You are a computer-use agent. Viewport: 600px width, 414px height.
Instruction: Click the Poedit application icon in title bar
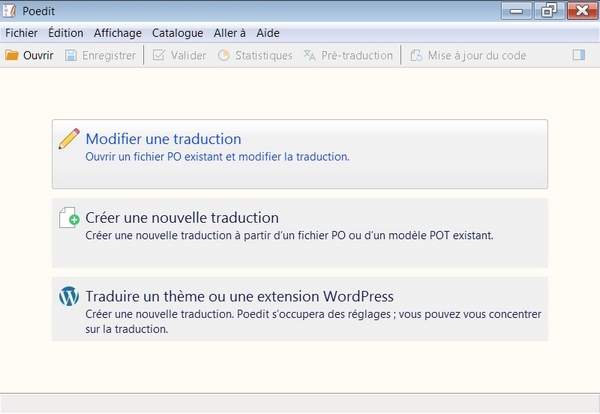(9, 11)
